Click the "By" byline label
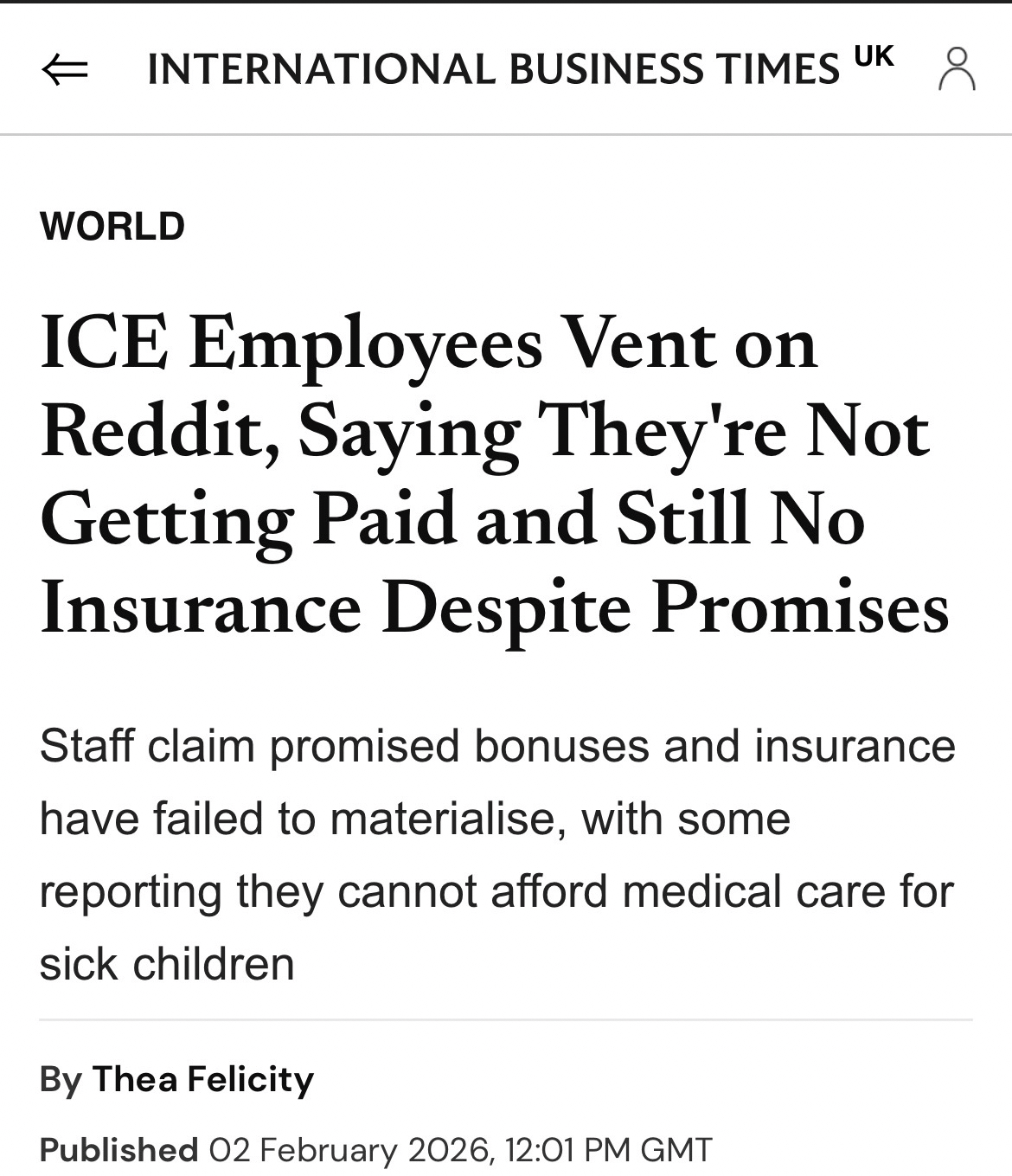 [61, 1079]
